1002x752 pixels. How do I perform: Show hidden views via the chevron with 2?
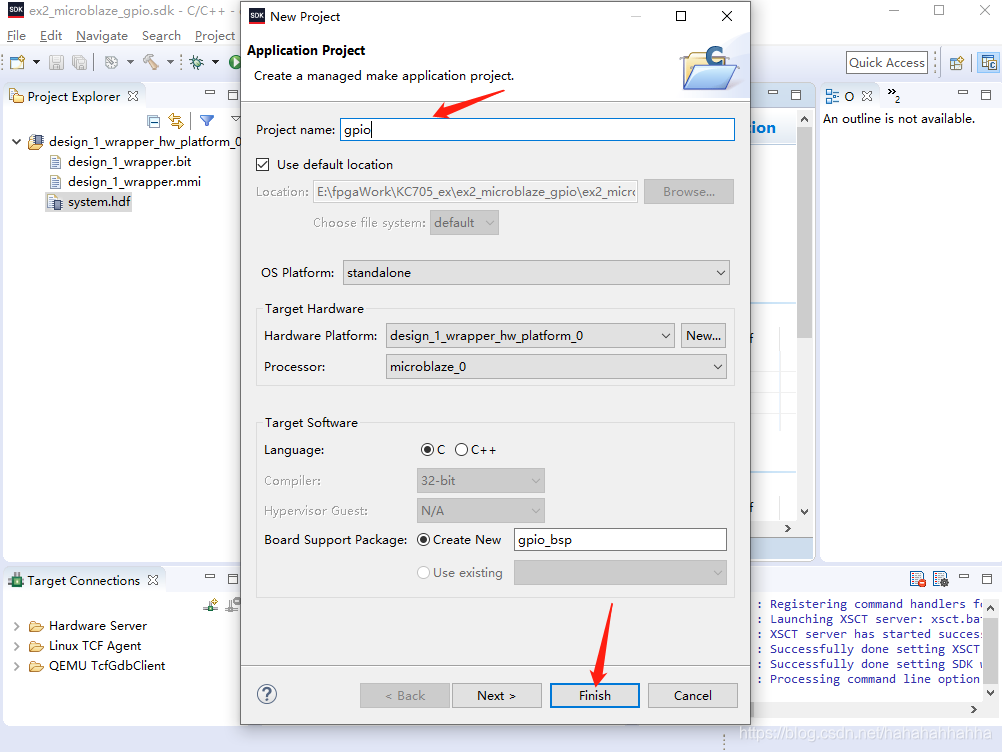[893, 95]
